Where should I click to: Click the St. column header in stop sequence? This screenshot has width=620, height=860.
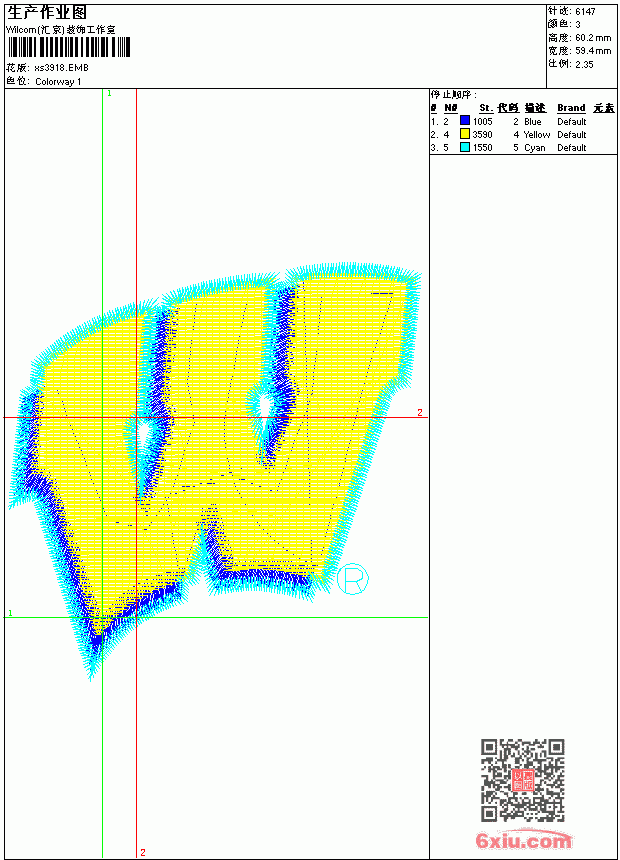click(486, 108)
